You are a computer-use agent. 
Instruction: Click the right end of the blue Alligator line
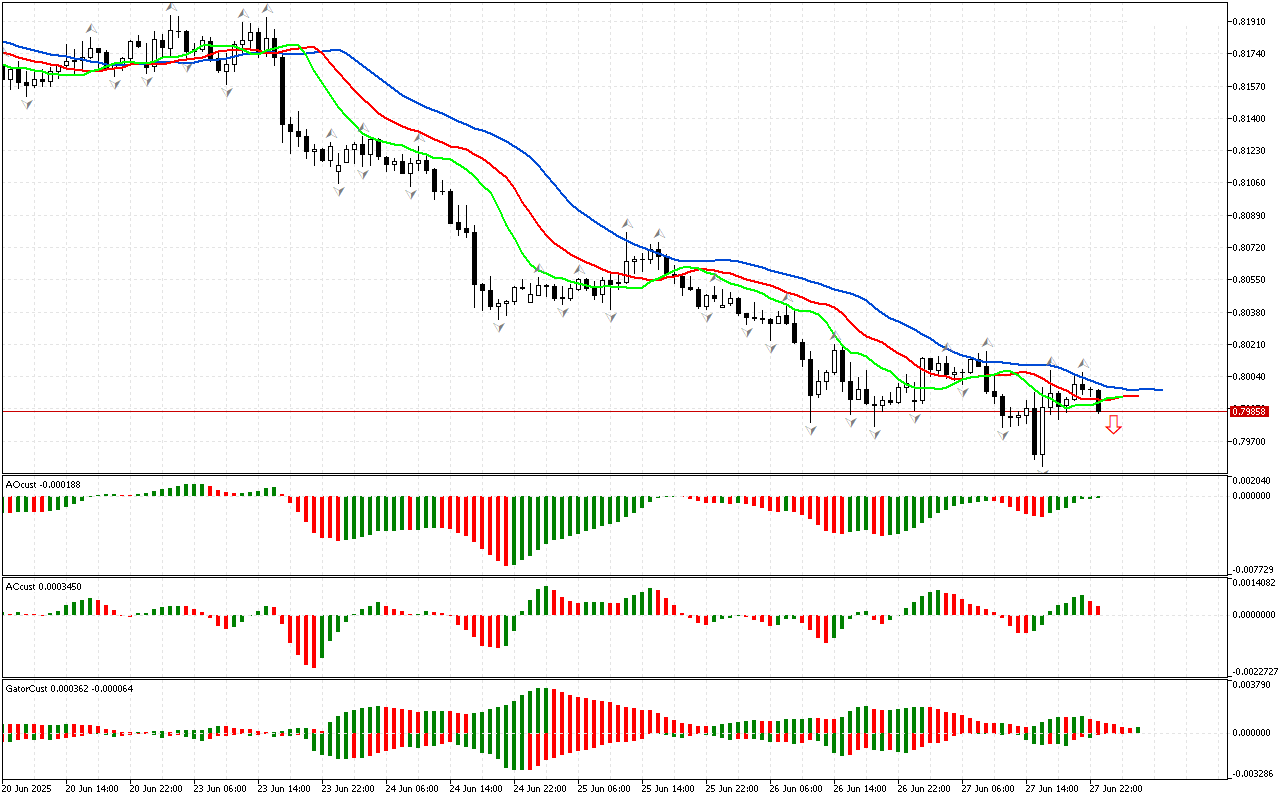1160,390
